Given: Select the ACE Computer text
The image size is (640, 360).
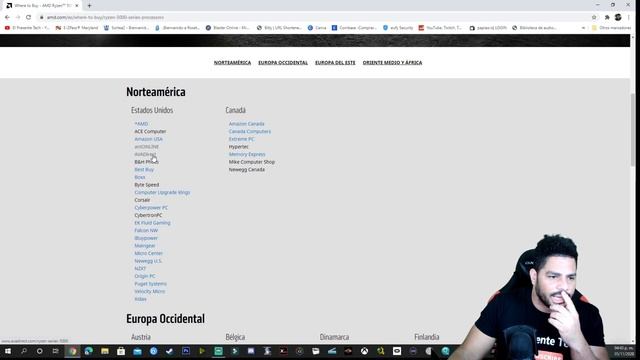Looking at the screenshot, I should click(150, 131).
